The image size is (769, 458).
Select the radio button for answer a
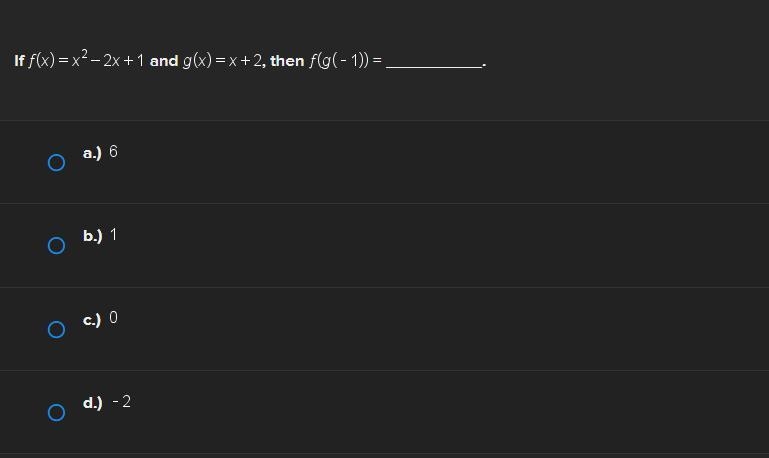[56, 162]
